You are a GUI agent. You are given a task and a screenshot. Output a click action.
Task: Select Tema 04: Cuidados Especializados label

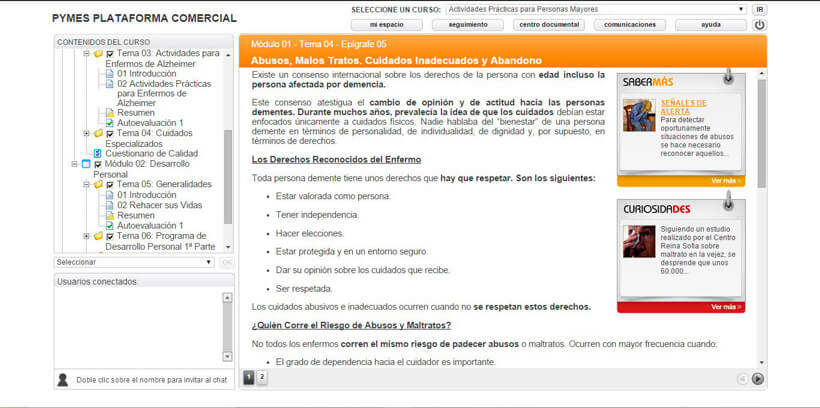tap(149, 139)
